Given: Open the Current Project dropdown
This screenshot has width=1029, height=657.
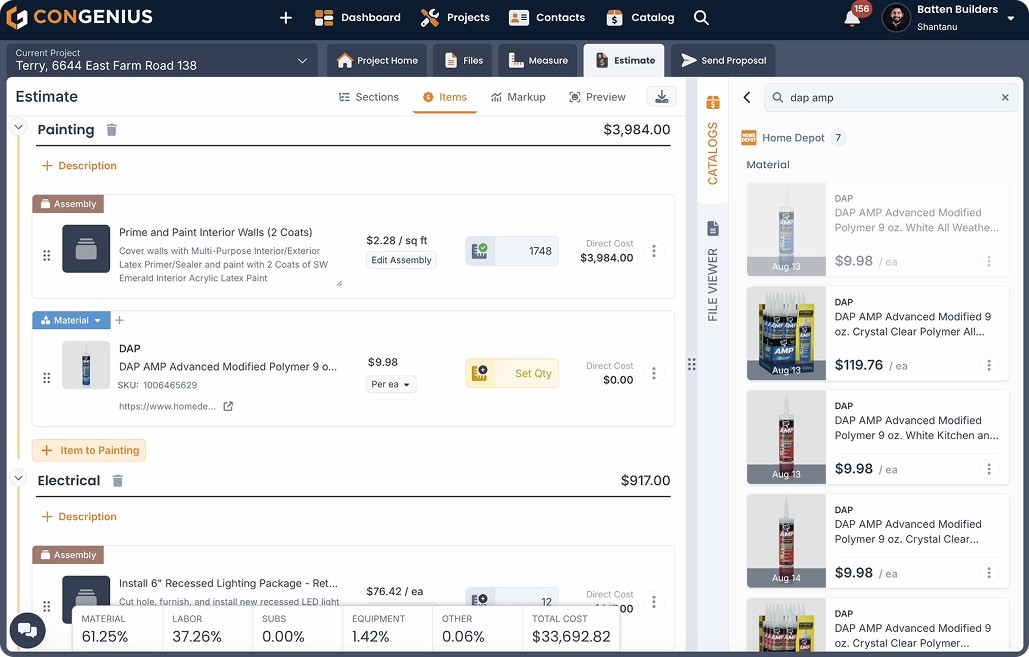Looking at the screenshot, I should [x=162, y=60].
